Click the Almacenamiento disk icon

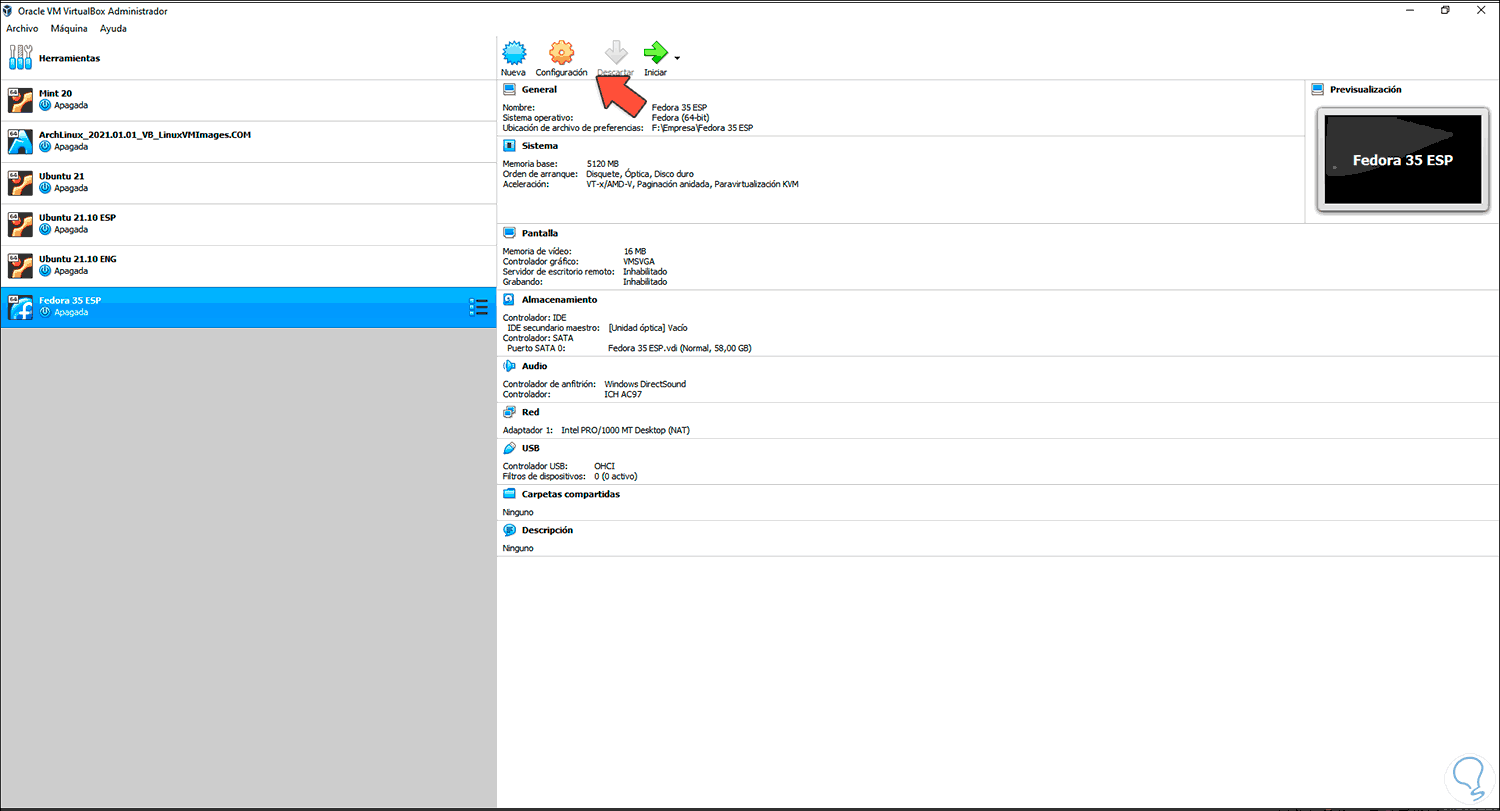[x=509, y=299]
